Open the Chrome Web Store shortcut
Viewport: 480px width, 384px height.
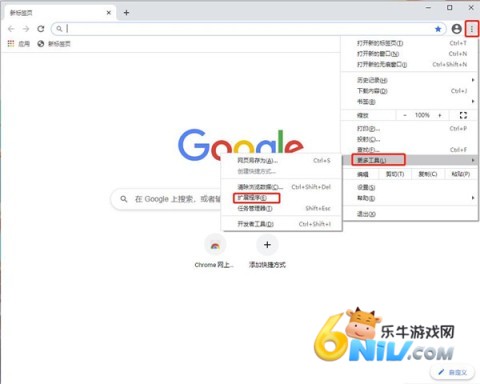tap(215, 246)
